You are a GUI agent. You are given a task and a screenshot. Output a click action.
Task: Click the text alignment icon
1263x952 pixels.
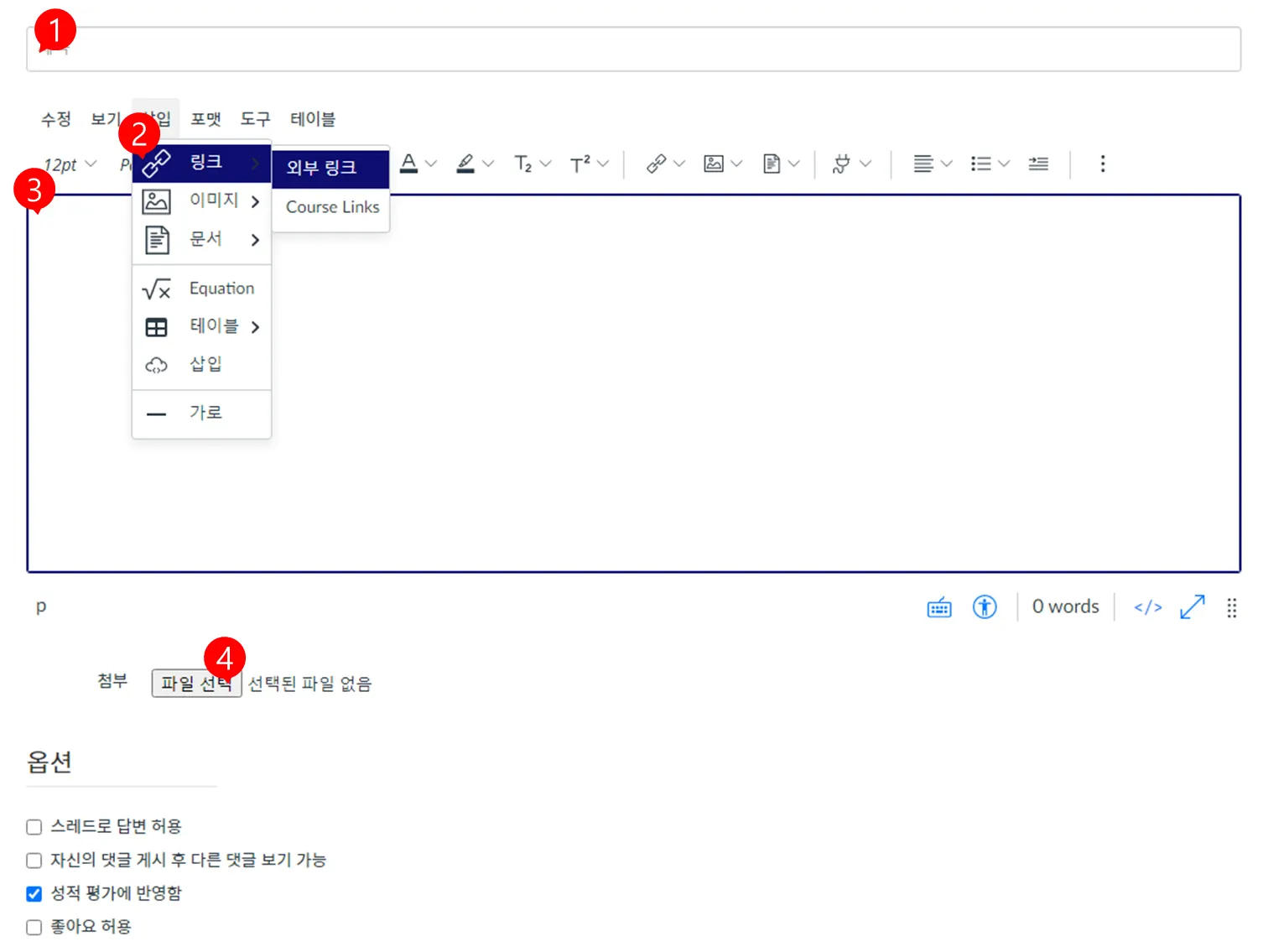pos(923,164)
